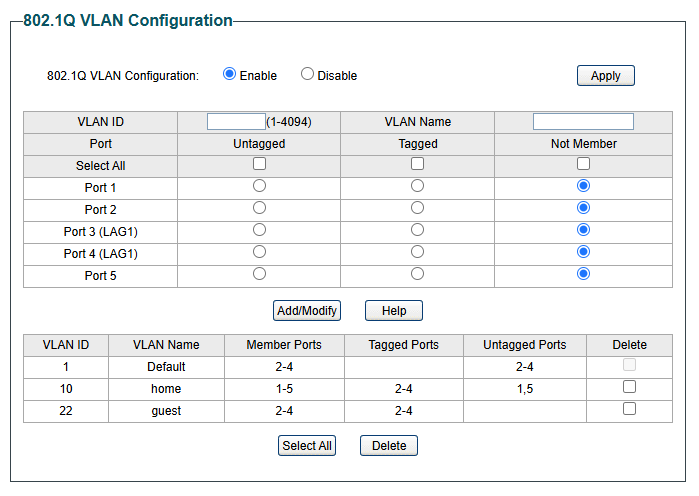Click VLAN ID 22 cell
699x496 pixels.
[66, 411]
